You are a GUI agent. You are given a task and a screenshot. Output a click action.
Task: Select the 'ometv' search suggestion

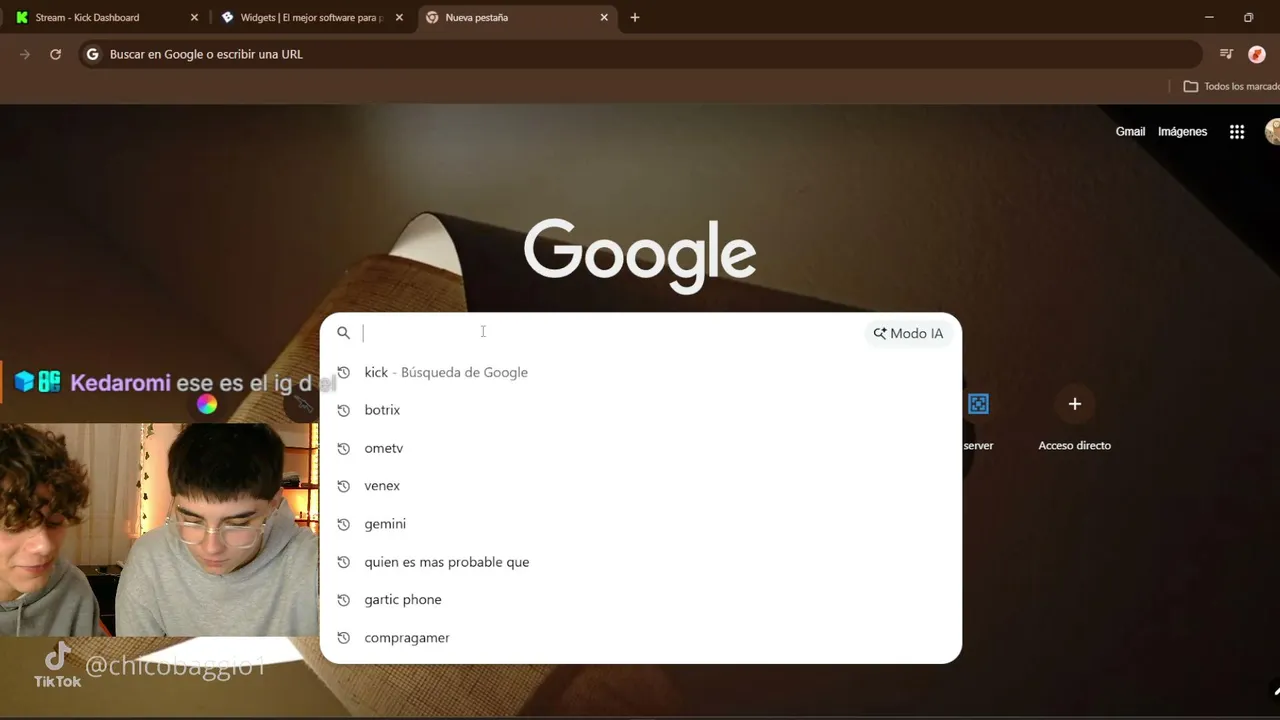click(640, 448)
